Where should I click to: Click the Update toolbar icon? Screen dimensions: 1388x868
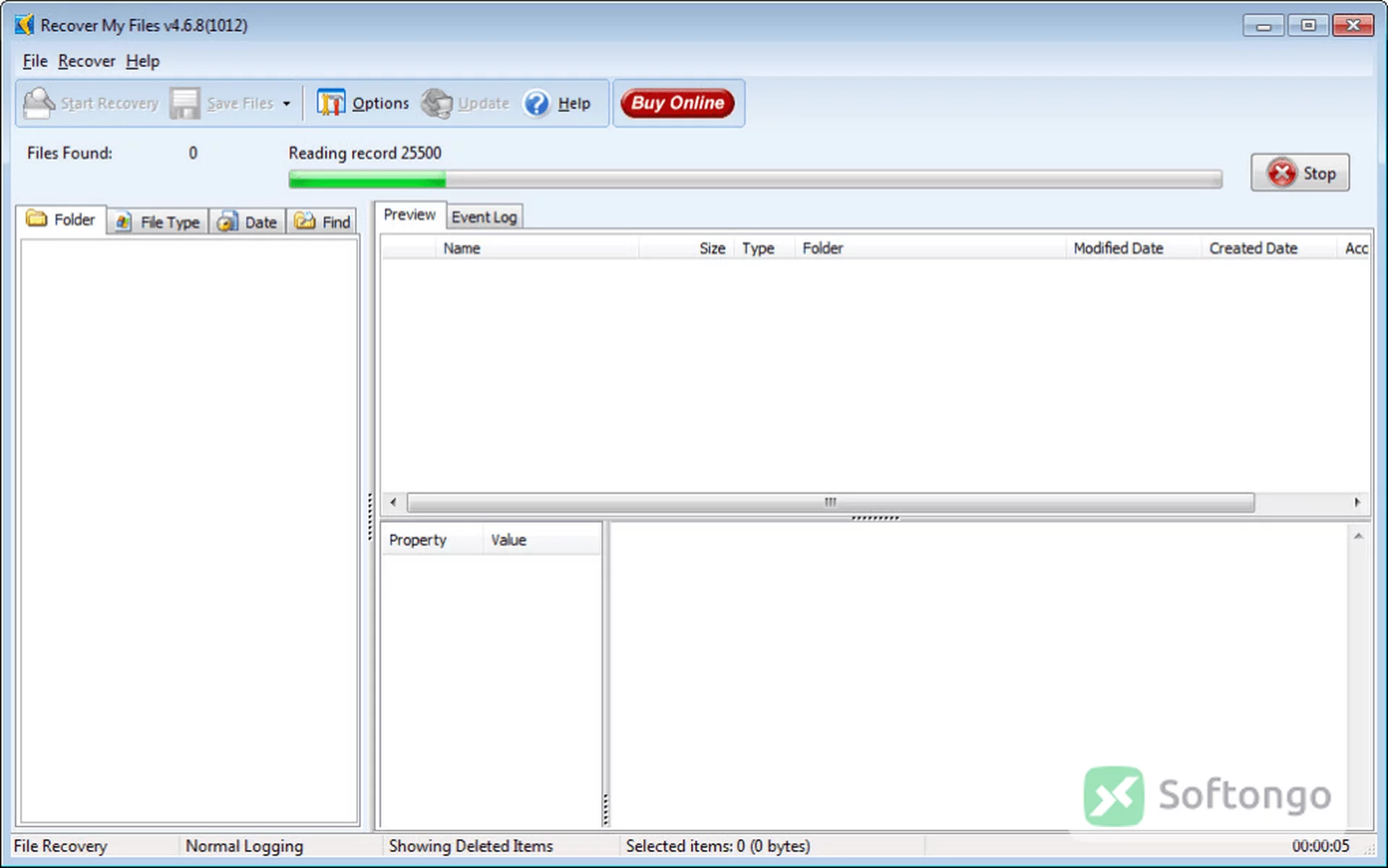point(437,103)
